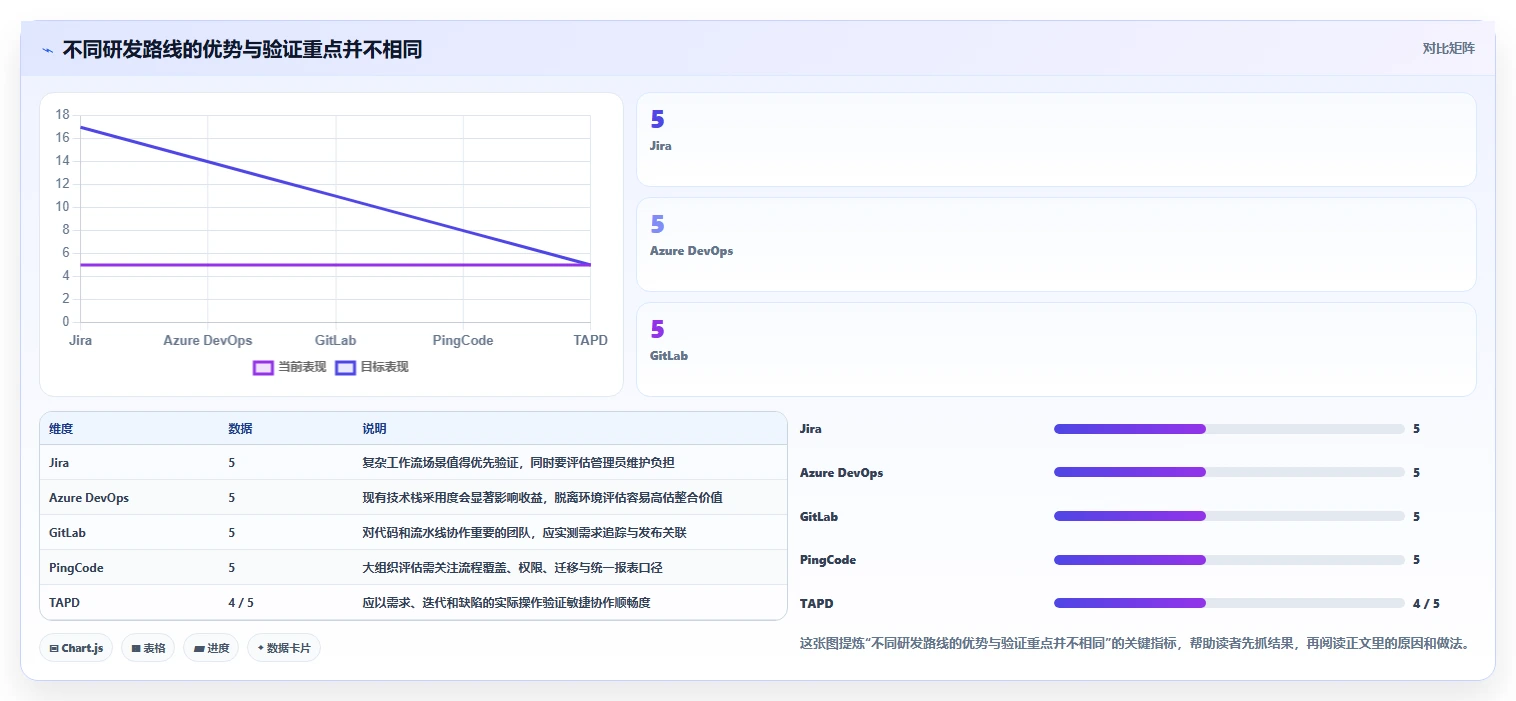Click the 维度 column header

(61, 428)
